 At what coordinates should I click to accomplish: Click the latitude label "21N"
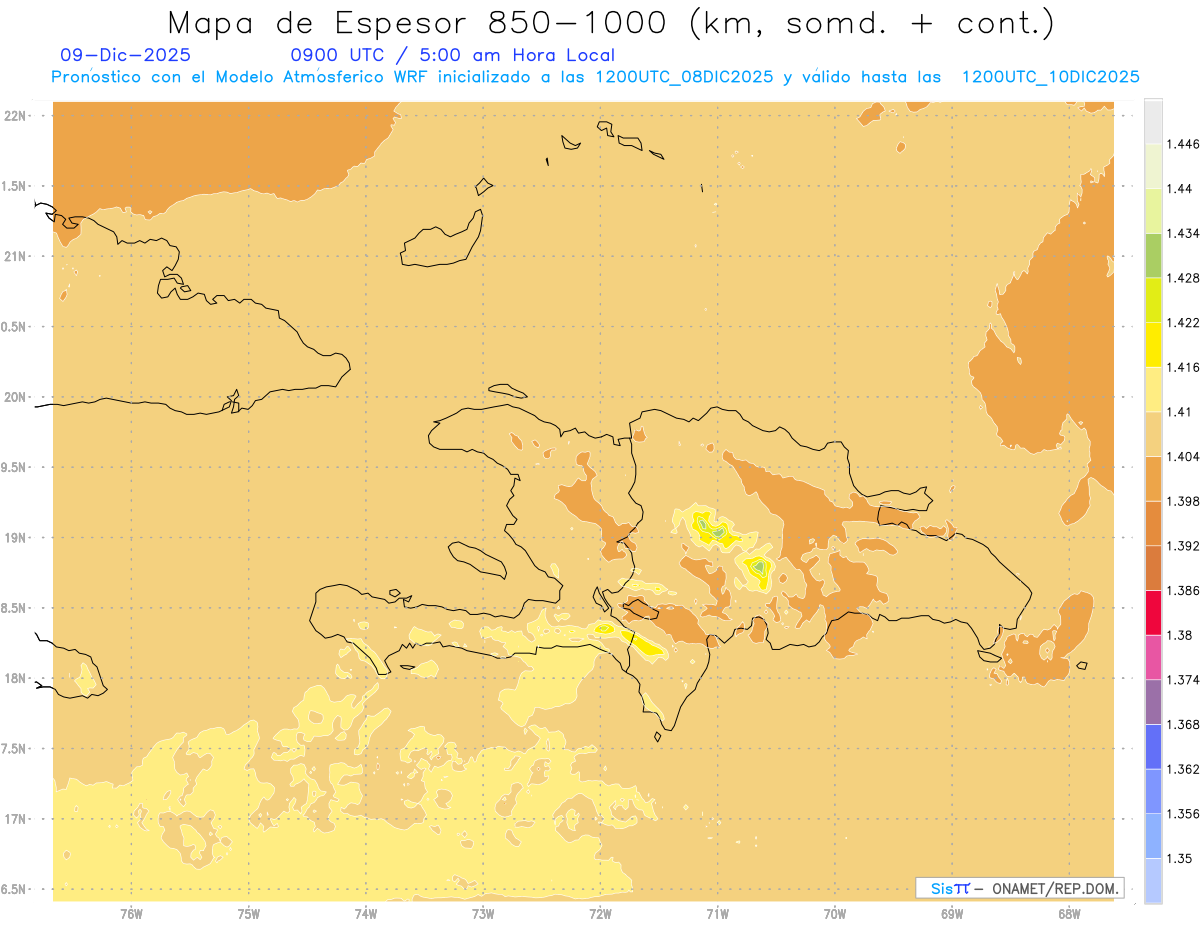click(16, 256)
